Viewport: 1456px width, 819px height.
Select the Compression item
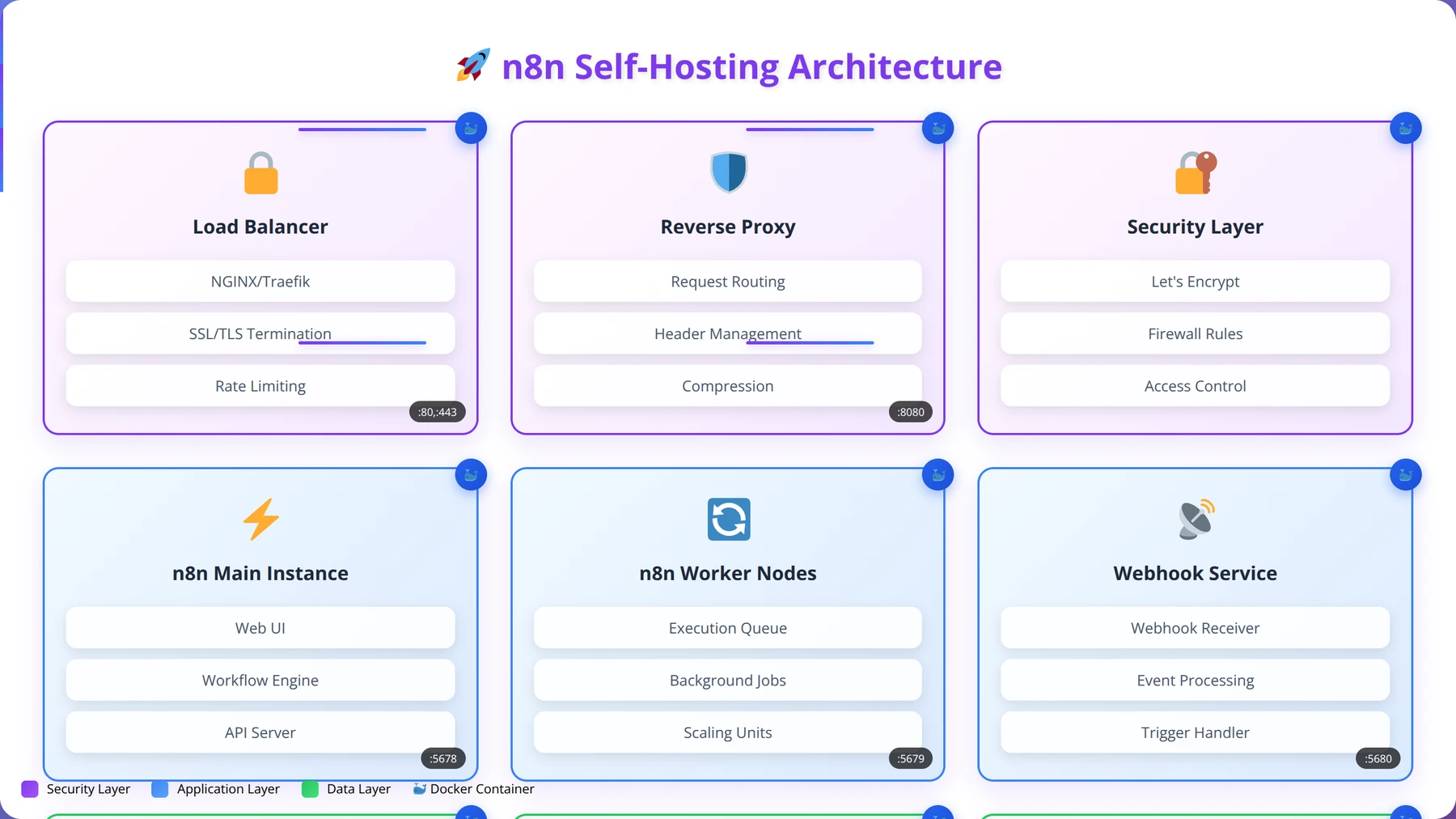coord(728,386)
